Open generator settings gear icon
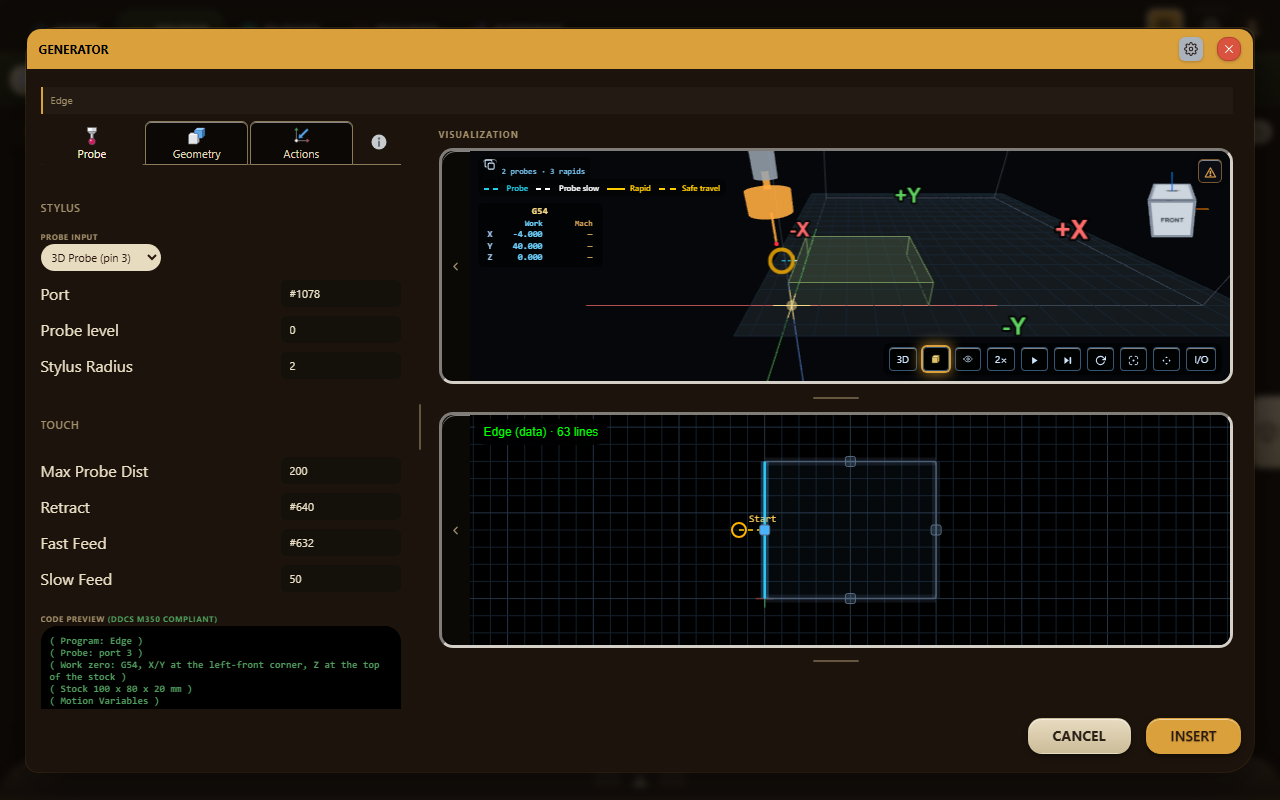 pyautogui.click(x=1190, y=49)
